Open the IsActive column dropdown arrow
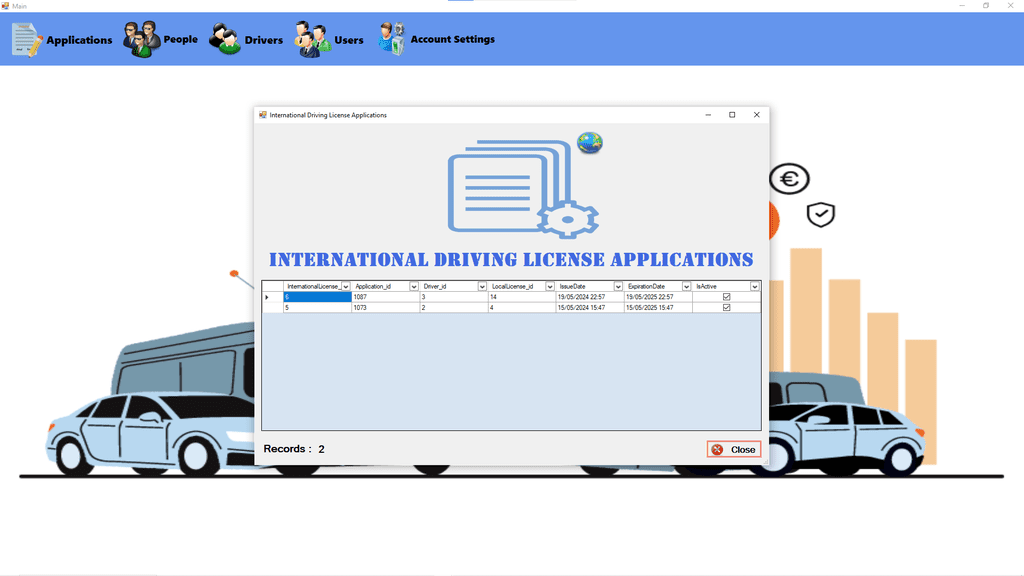The width and height of the screenshot is (1024, 576). click(755, 287)
